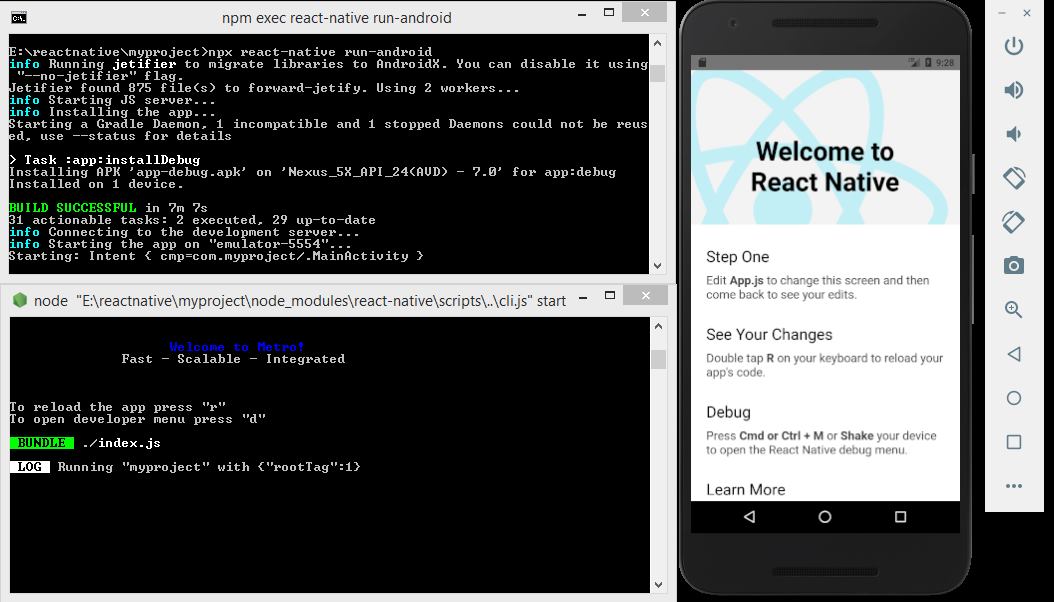Click the Home circle in emulator side toolbar
The height and width of the screenshot is (602, 1054).
[1013, 398]
